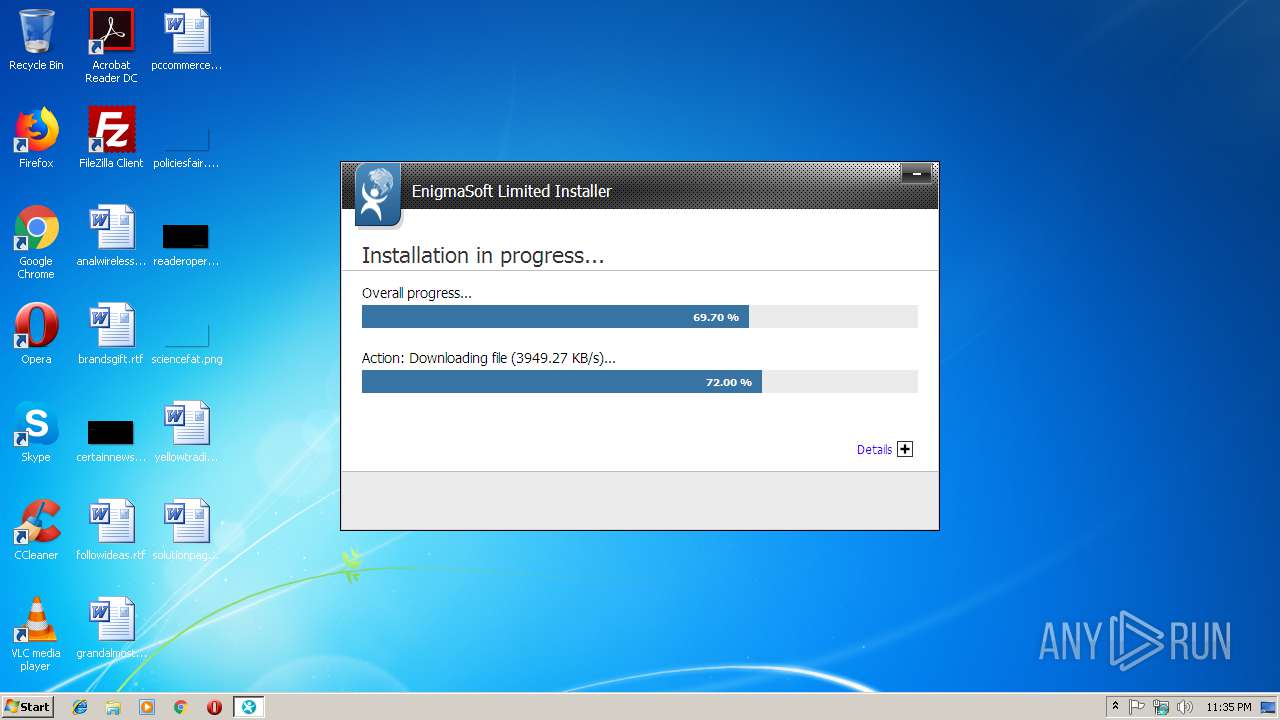This screenshot has width=1280, height=720.
Task: Click the 11:35 PM clock
Action: [x=1228, y=707]
